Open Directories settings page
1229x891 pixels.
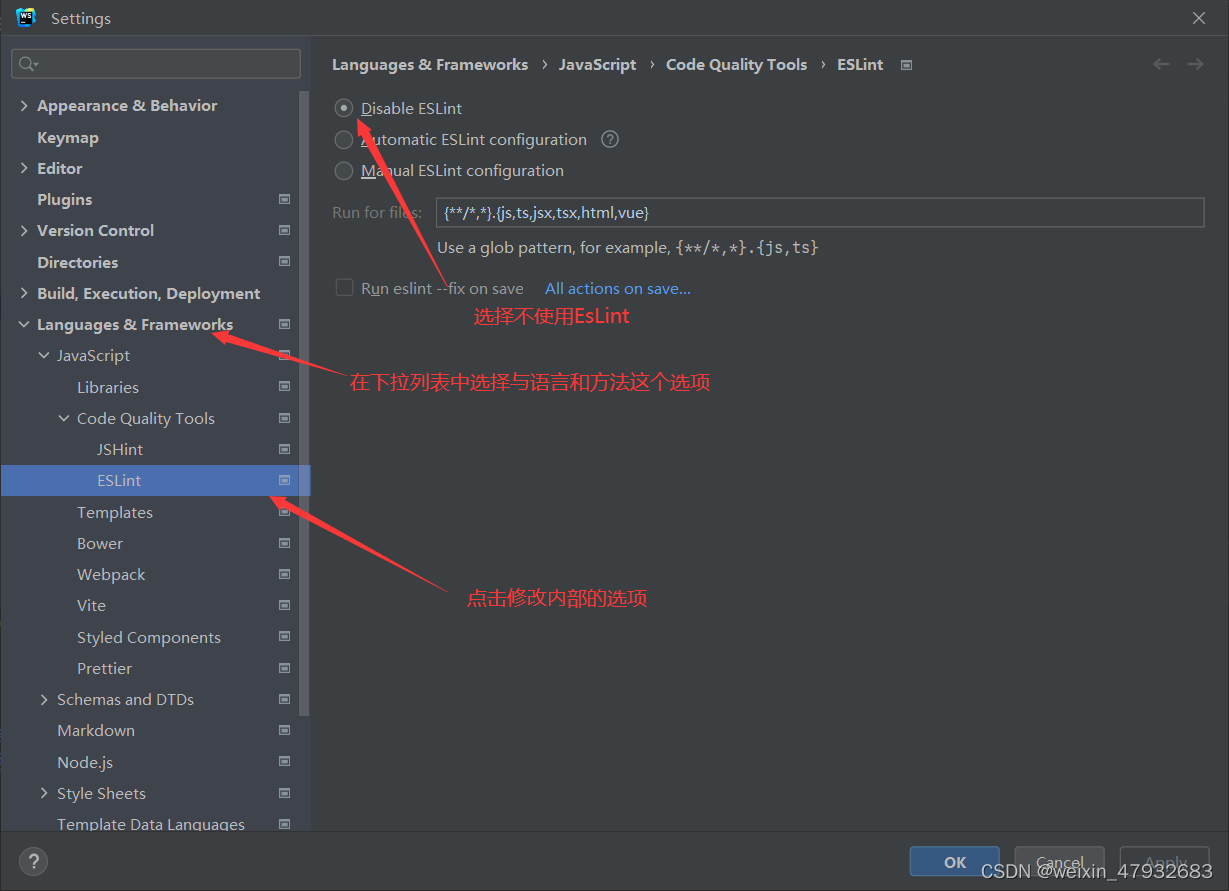pos(78,262)
